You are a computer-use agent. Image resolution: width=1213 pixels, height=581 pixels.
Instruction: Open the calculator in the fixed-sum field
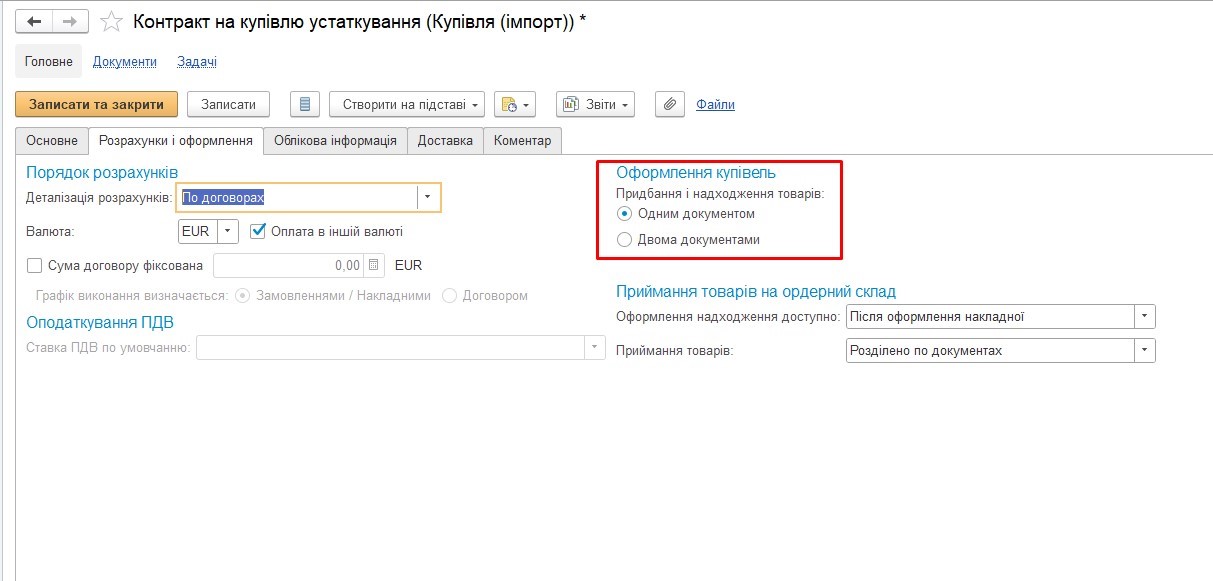tap(373, 265)
